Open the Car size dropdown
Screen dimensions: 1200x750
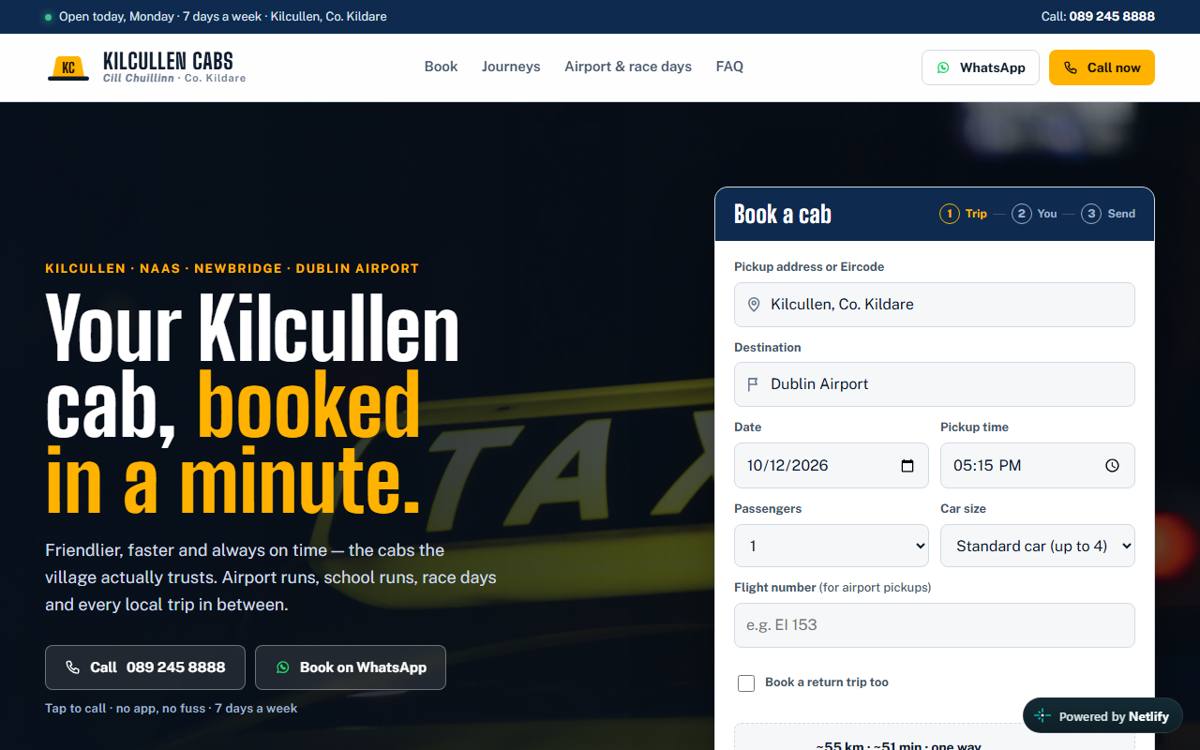tap(1037, 546)
